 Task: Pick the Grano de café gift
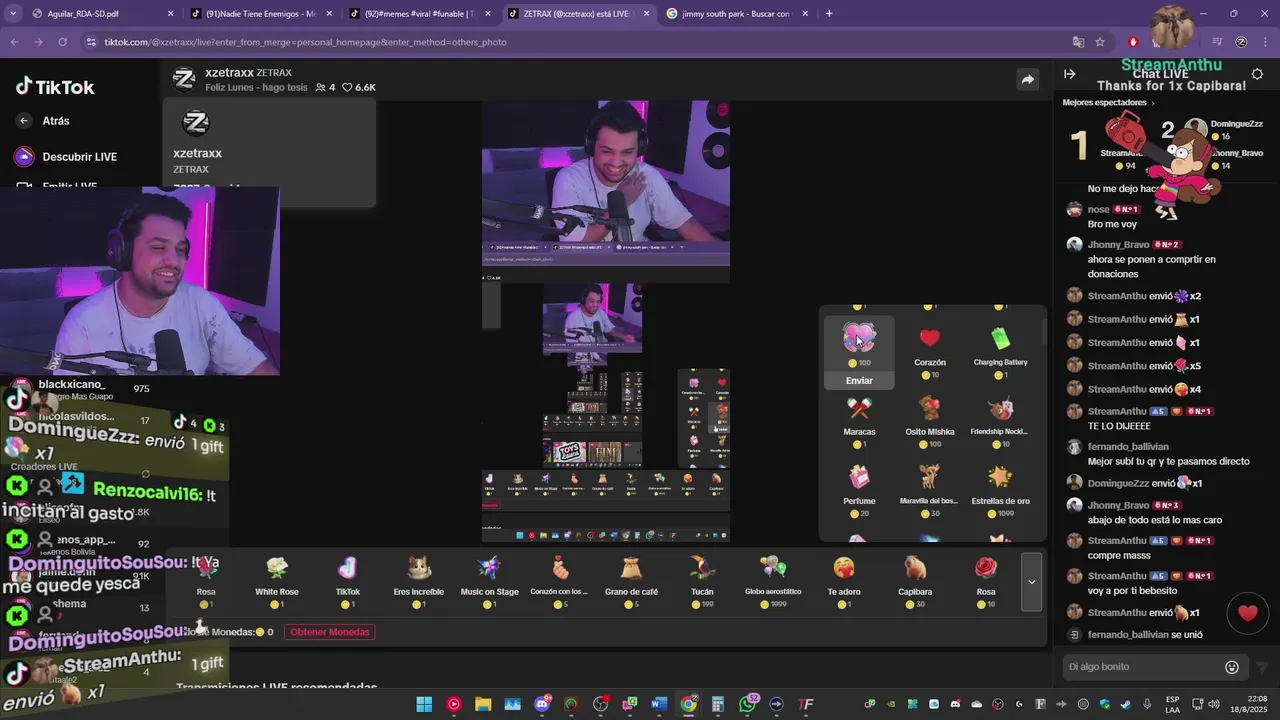point(631,581)
